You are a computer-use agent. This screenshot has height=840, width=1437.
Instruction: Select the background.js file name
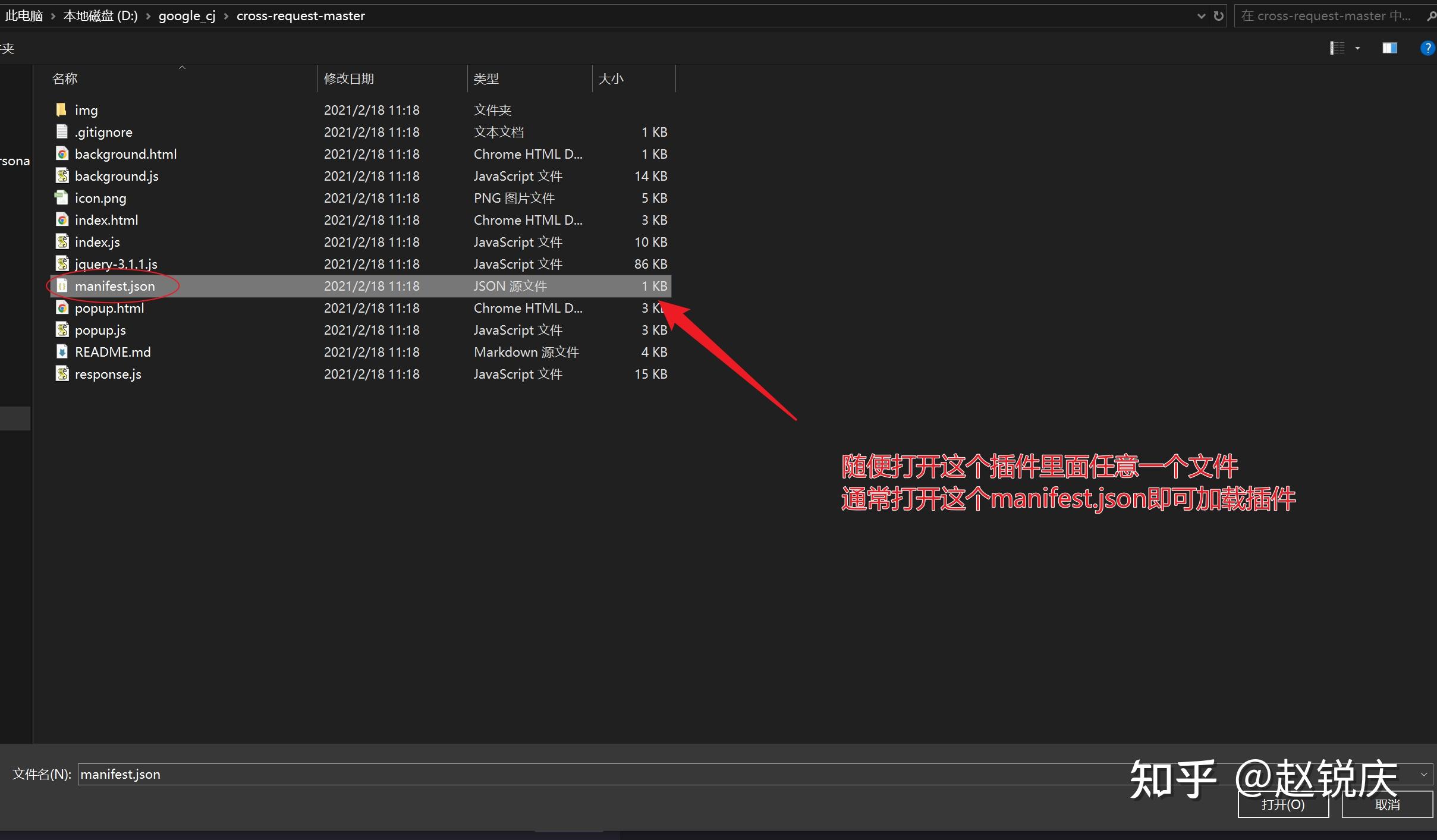(x=117, y=176)
